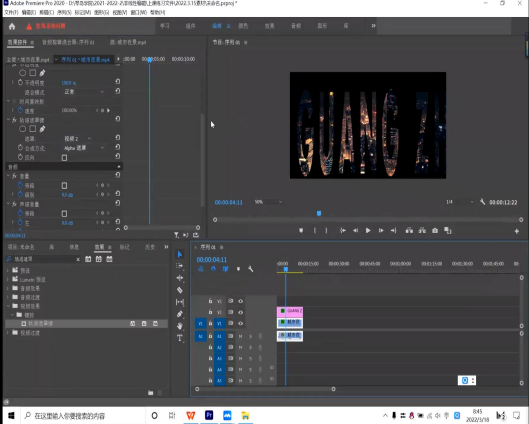
Task: Open the 序列(S) menu
Action: 64,12
